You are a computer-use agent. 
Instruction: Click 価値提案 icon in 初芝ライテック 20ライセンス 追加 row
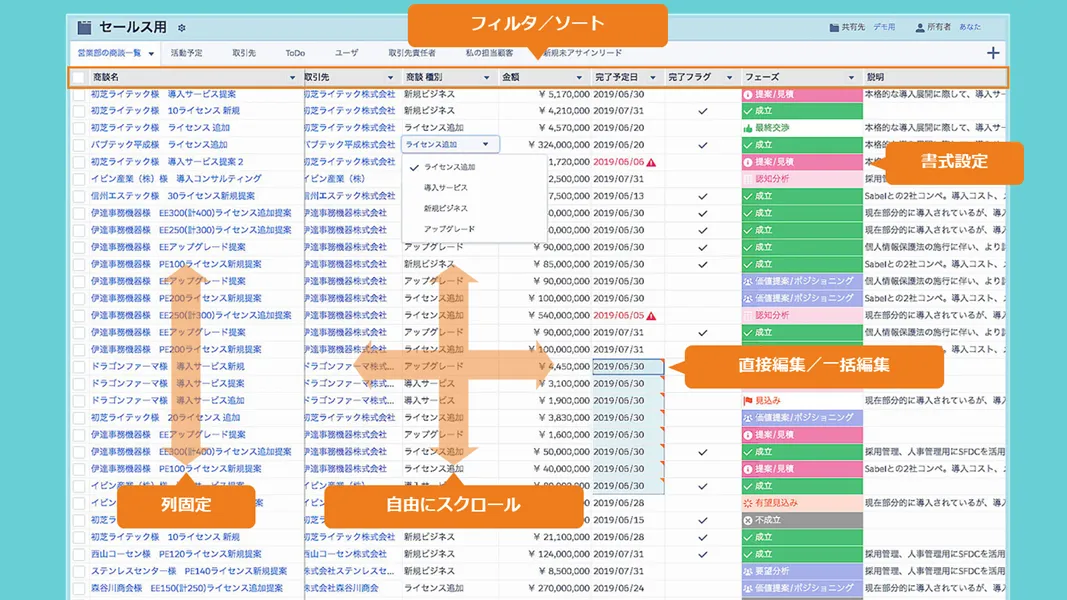(x=748, y=418)
